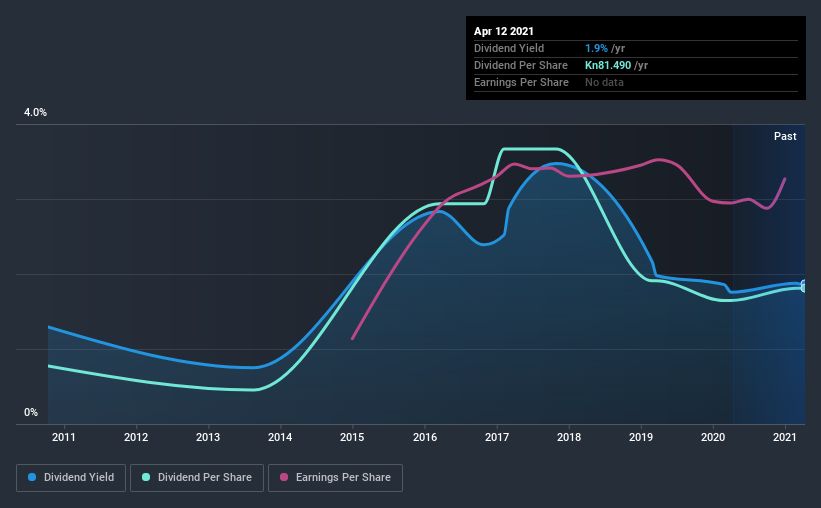Screen dimensions: 821x508
Task: Click 'Dividend Yield' row label in tooltip
Action: [509, 48]
